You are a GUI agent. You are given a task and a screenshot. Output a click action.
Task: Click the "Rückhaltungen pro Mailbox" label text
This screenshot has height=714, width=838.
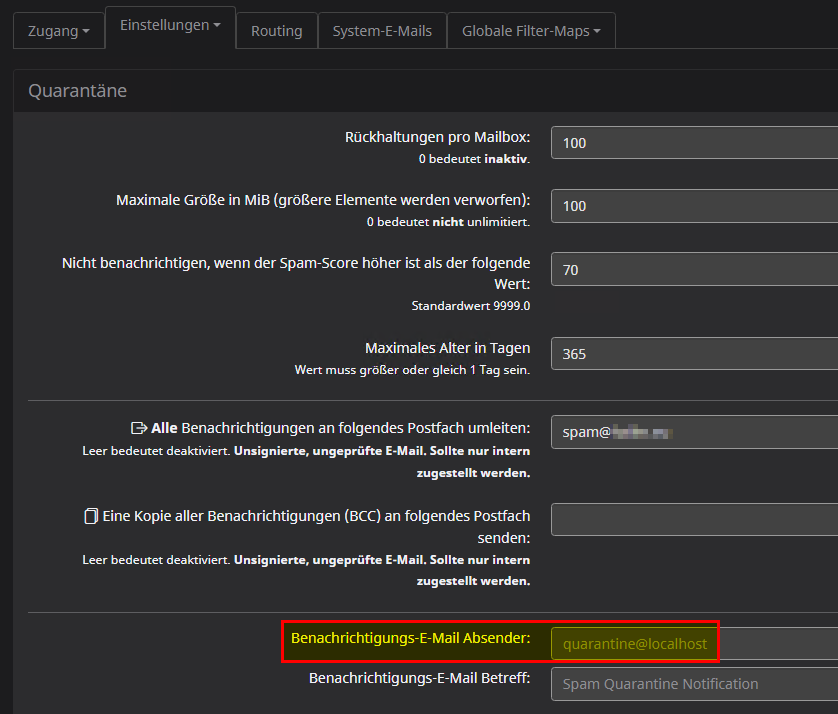437,136
